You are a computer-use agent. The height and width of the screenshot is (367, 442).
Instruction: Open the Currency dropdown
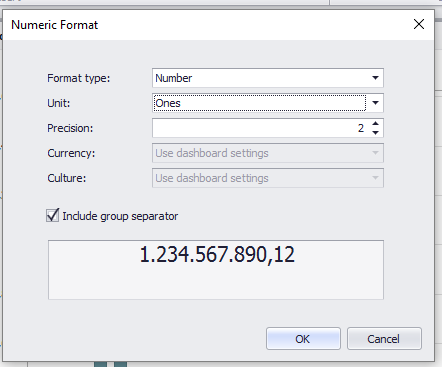(x=268, y=153)
